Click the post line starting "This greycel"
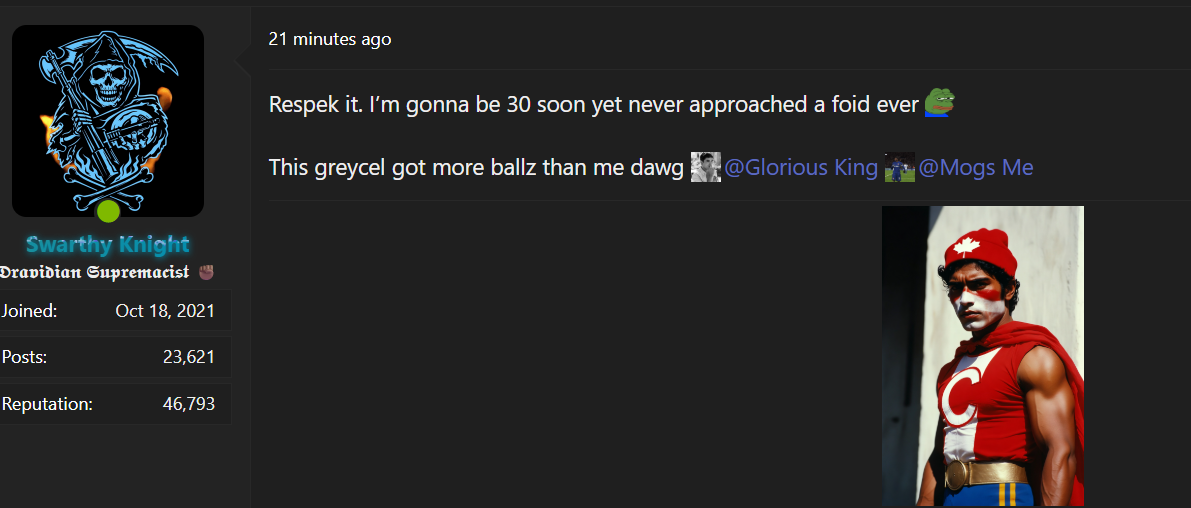 pos(478,167)
